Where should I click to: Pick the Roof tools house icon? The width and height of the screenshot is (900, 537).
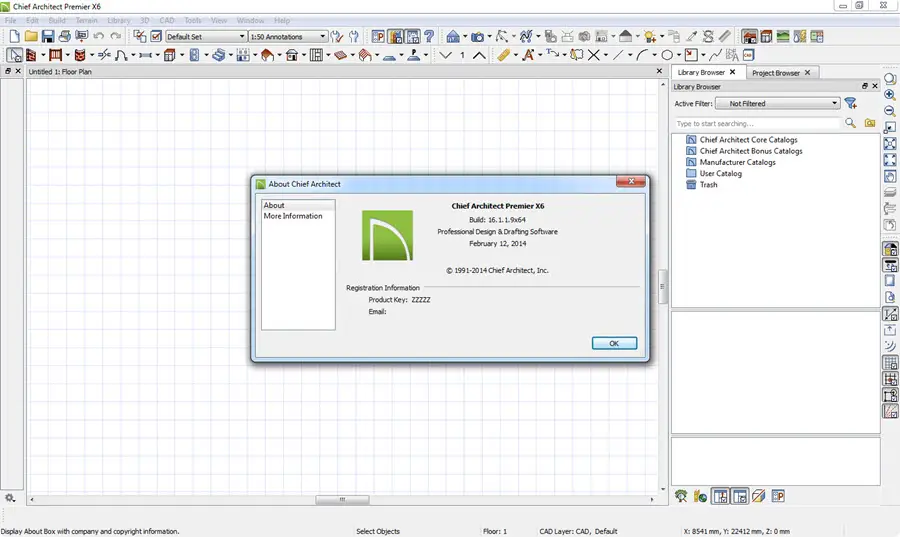(x=267, y=55)
